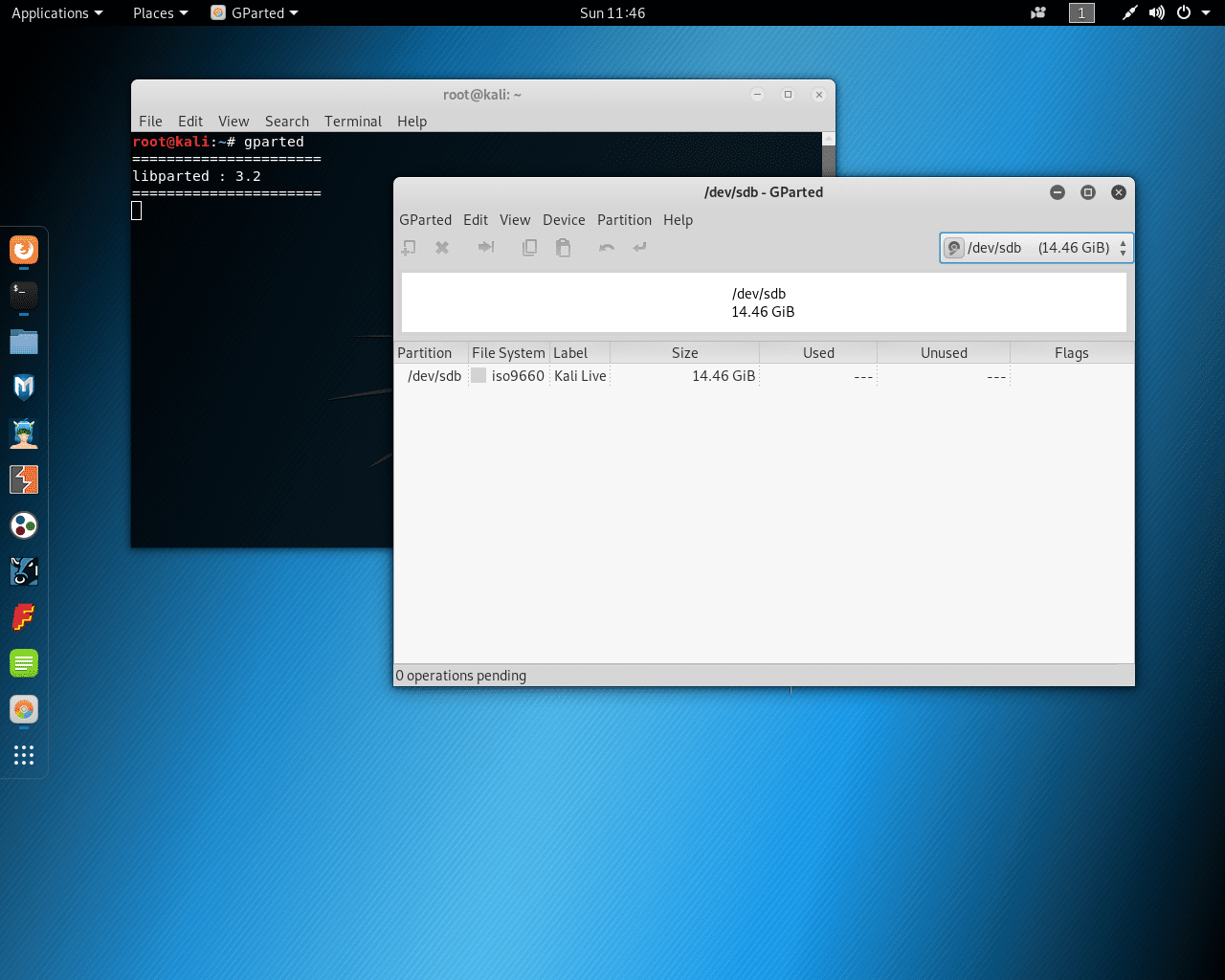
Task: Open the system power menu arrow
Action: [1205, 13]
